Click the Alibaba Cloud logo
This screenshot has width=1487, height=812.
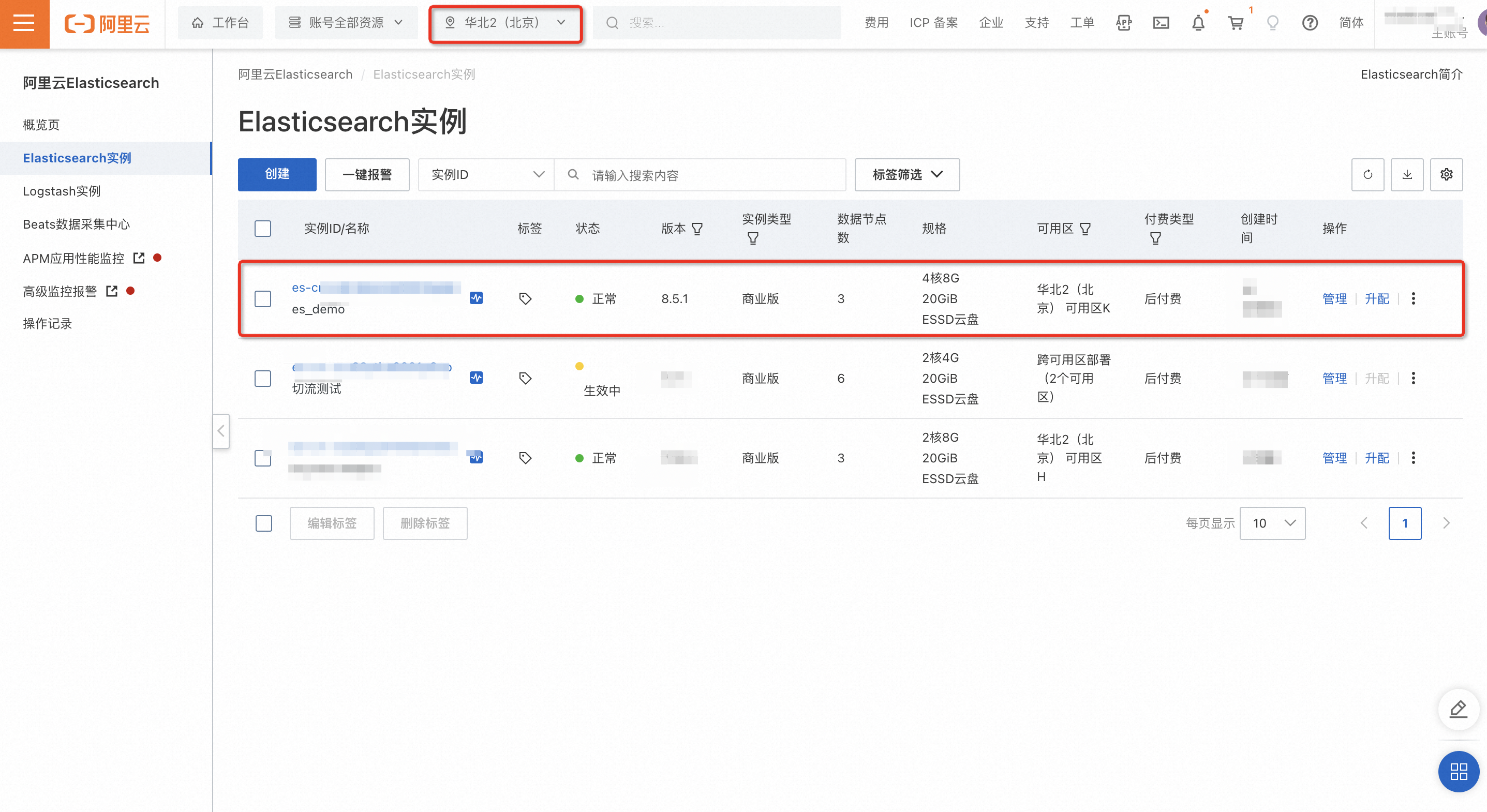[108, 23]
